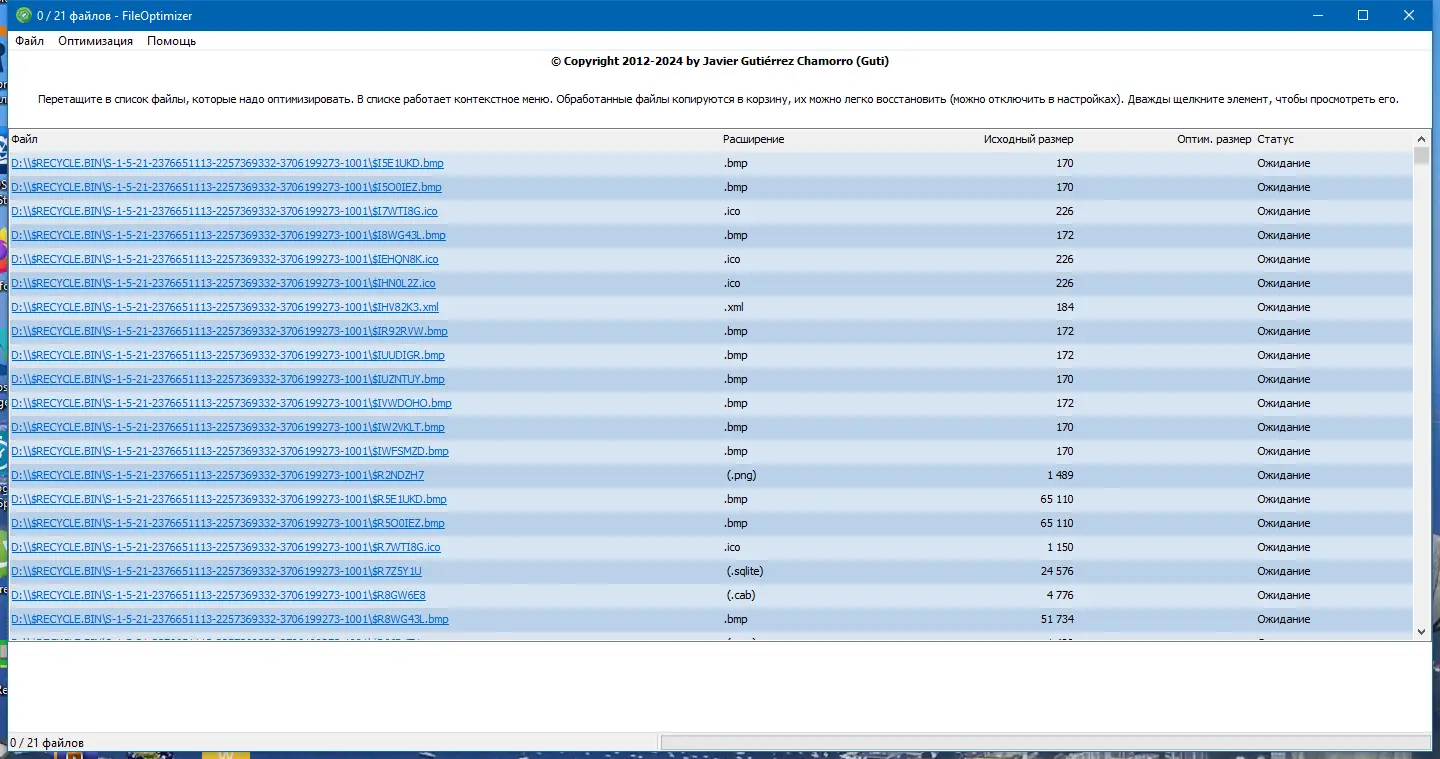This screenshot has width=1440, height=759.
Task: Open the Помощь menu
Action: 172,41
